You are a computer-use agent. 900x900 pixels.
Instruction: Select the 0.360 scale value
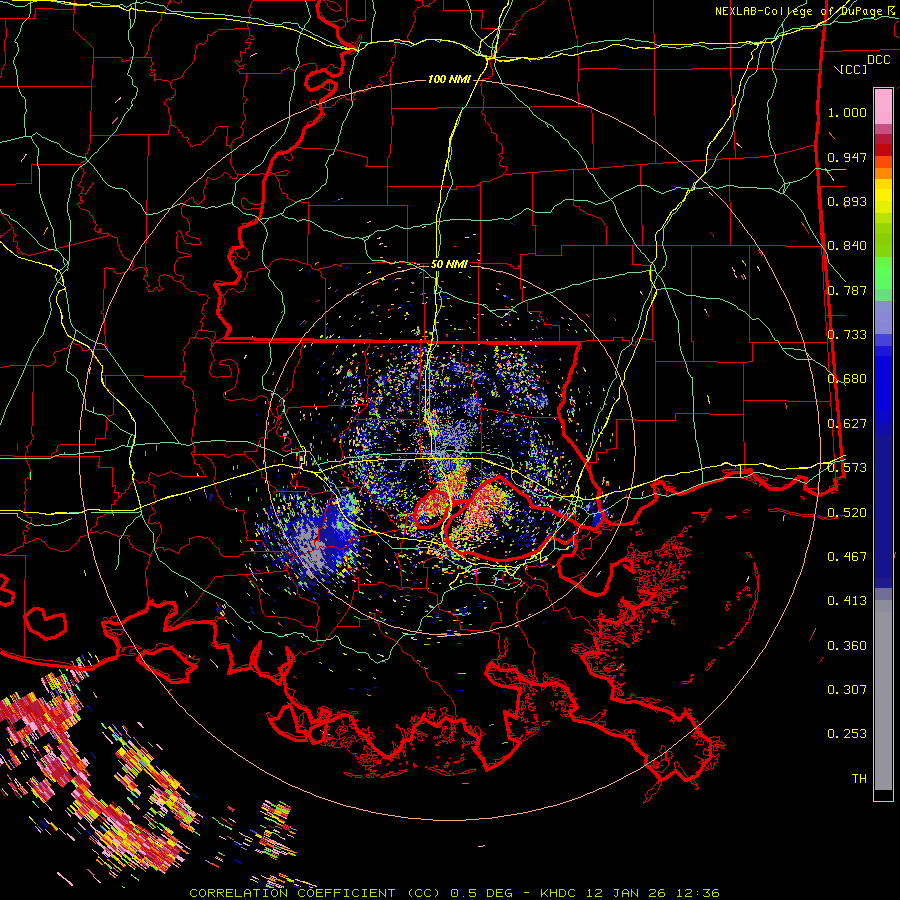847,646
